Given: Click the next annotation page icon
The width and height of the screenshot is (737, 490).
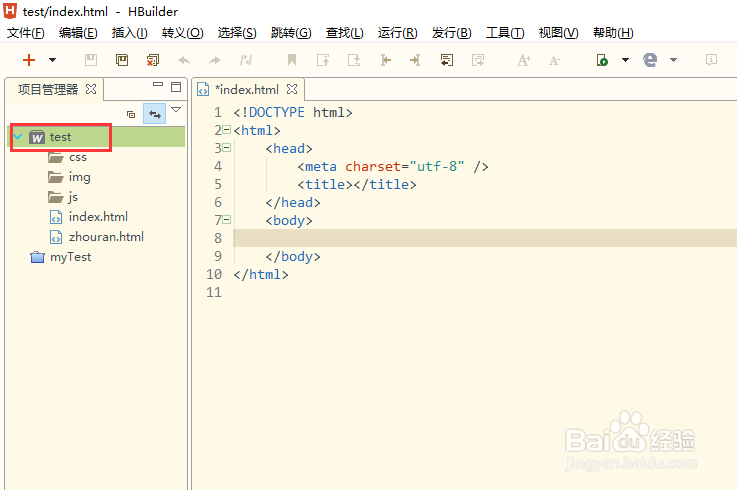Looking at the screenshot, I should pos(354,60).
